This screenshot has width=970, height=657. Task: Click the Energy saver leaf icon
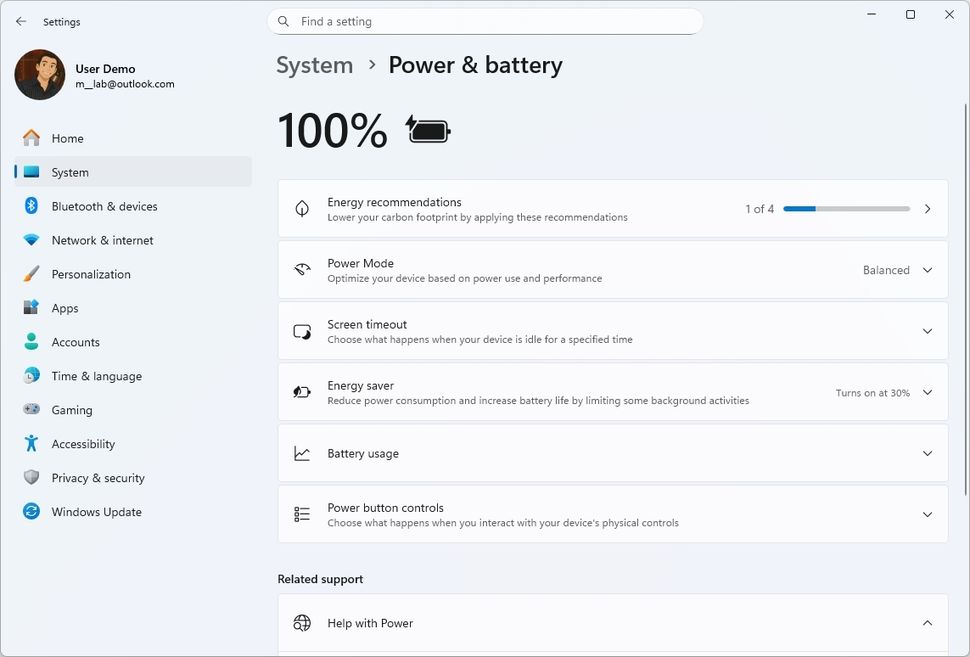point(302,392)
